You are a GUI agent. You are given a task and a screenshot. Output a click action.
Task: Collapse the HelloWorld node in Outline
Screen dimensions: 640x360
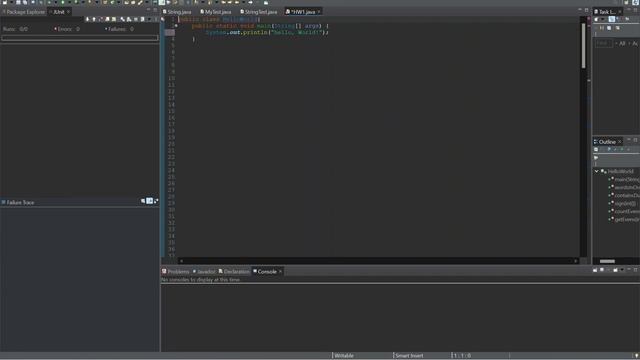coord(596,171)
